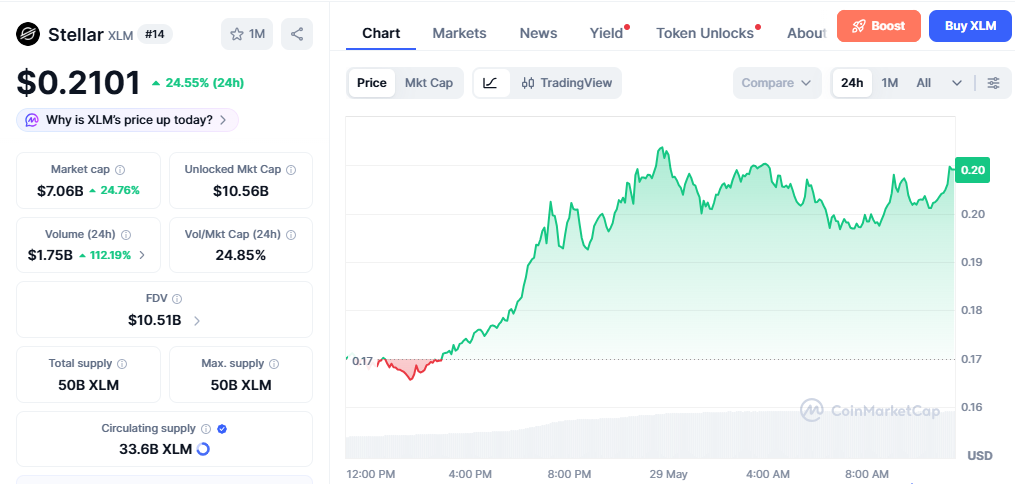Click the 0.17 opening price label on chart
Screen dimensions: 1015x484
point(362,361)
